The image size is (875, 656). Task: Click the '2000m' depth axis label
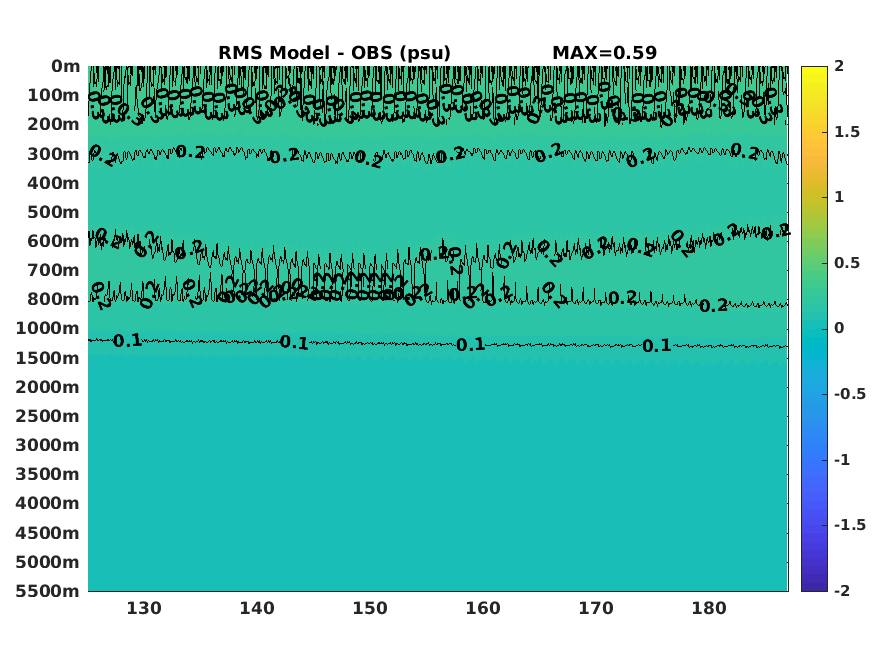tap(47, 387)
